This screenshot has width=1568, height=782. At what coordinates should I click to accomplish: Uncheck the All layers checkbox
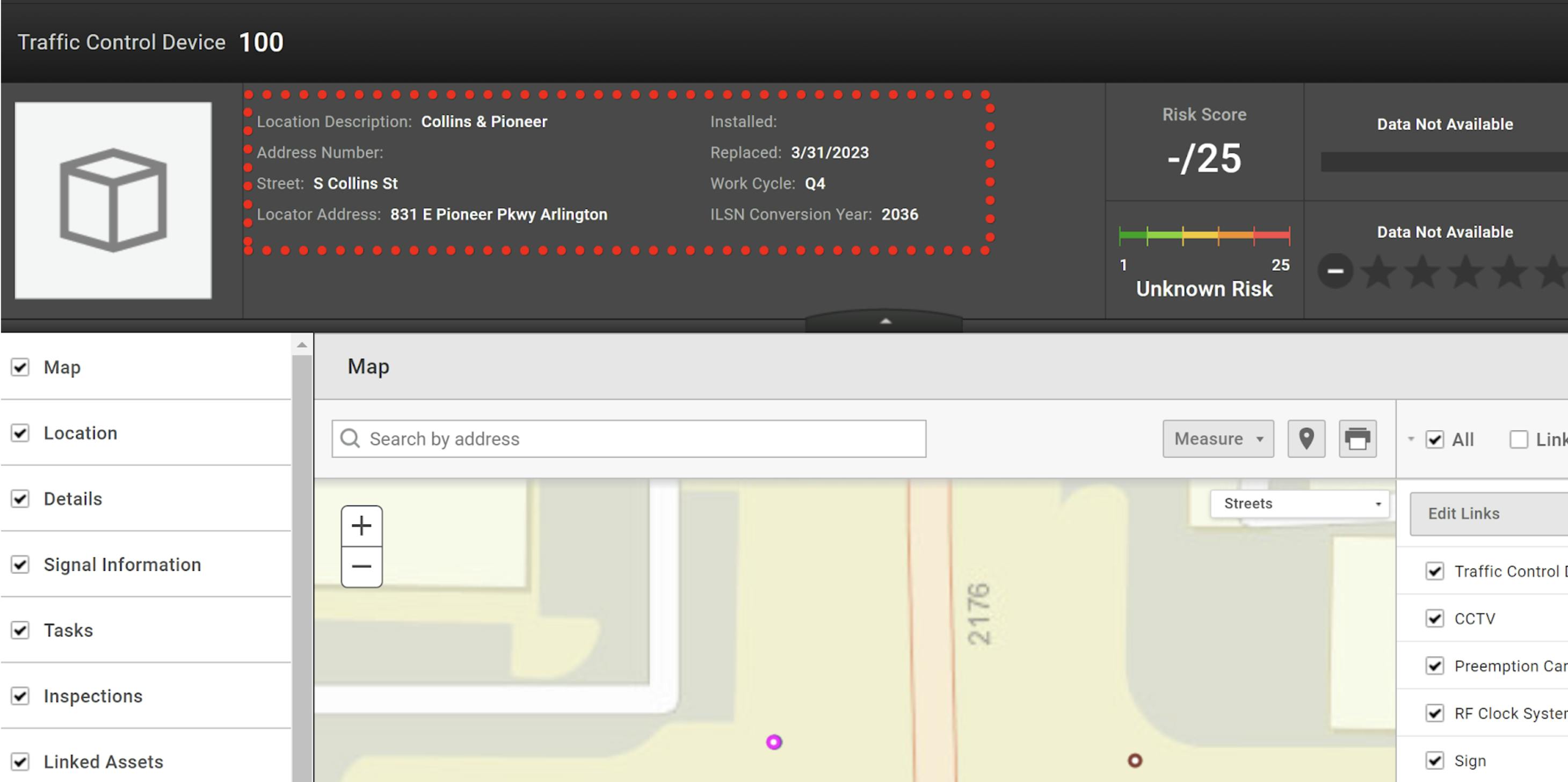click(x=1435, y=439)
